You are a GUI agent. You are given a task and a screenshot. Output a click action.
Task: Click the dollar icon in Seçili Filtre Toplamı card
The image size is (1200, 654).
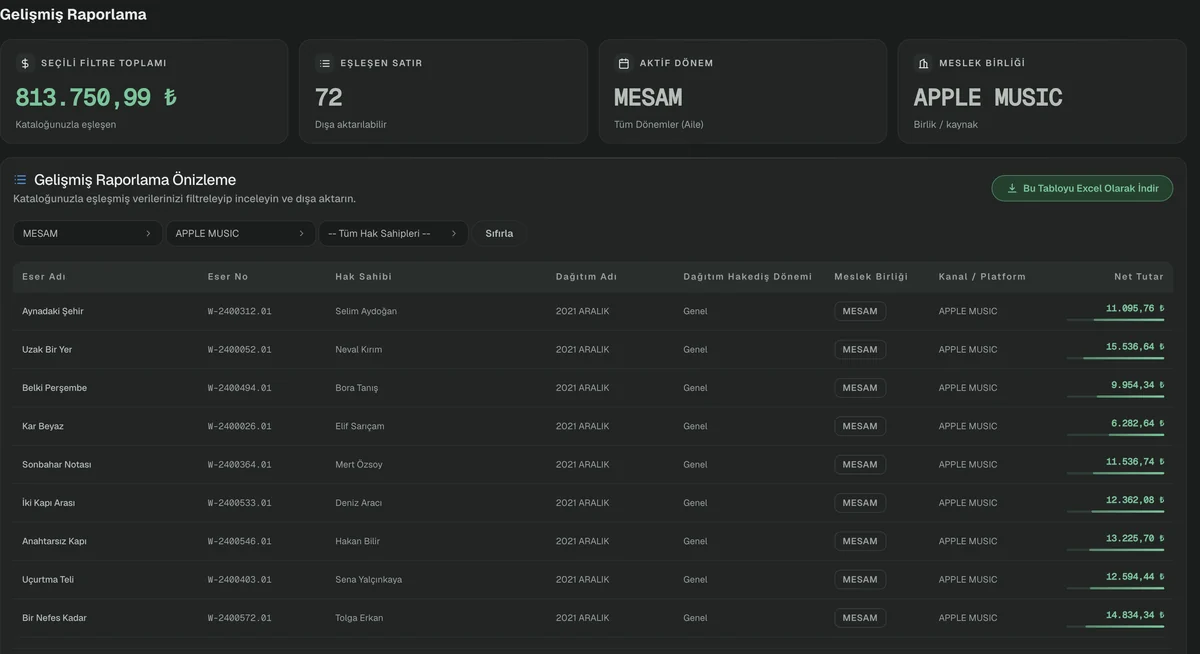[25, 63]
